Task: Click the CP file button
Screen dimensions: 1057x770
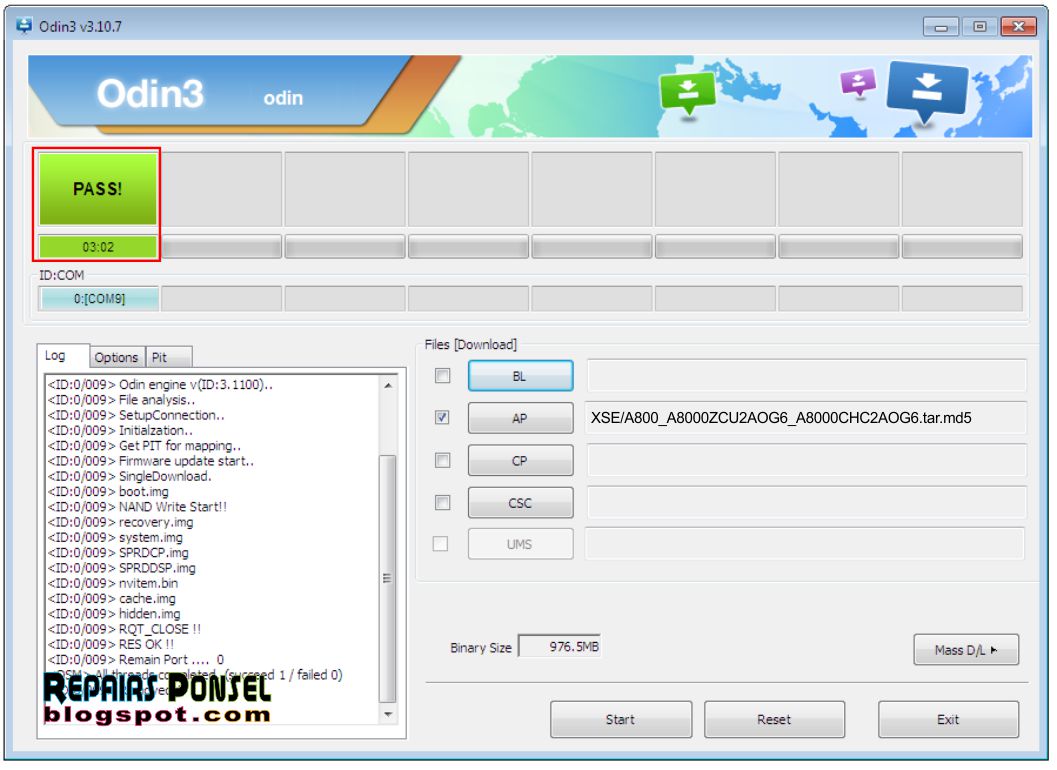Action: coord(520,461)
